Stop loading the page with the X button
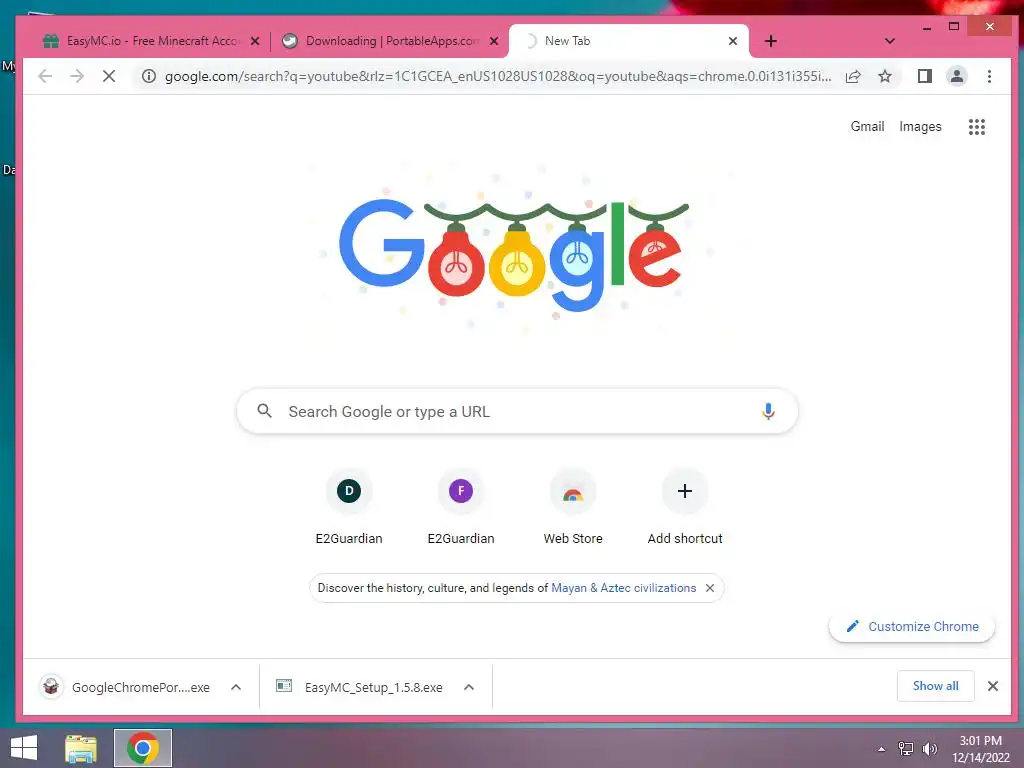The height and width of the screenshot is (768, 1024). pos(109,76)
